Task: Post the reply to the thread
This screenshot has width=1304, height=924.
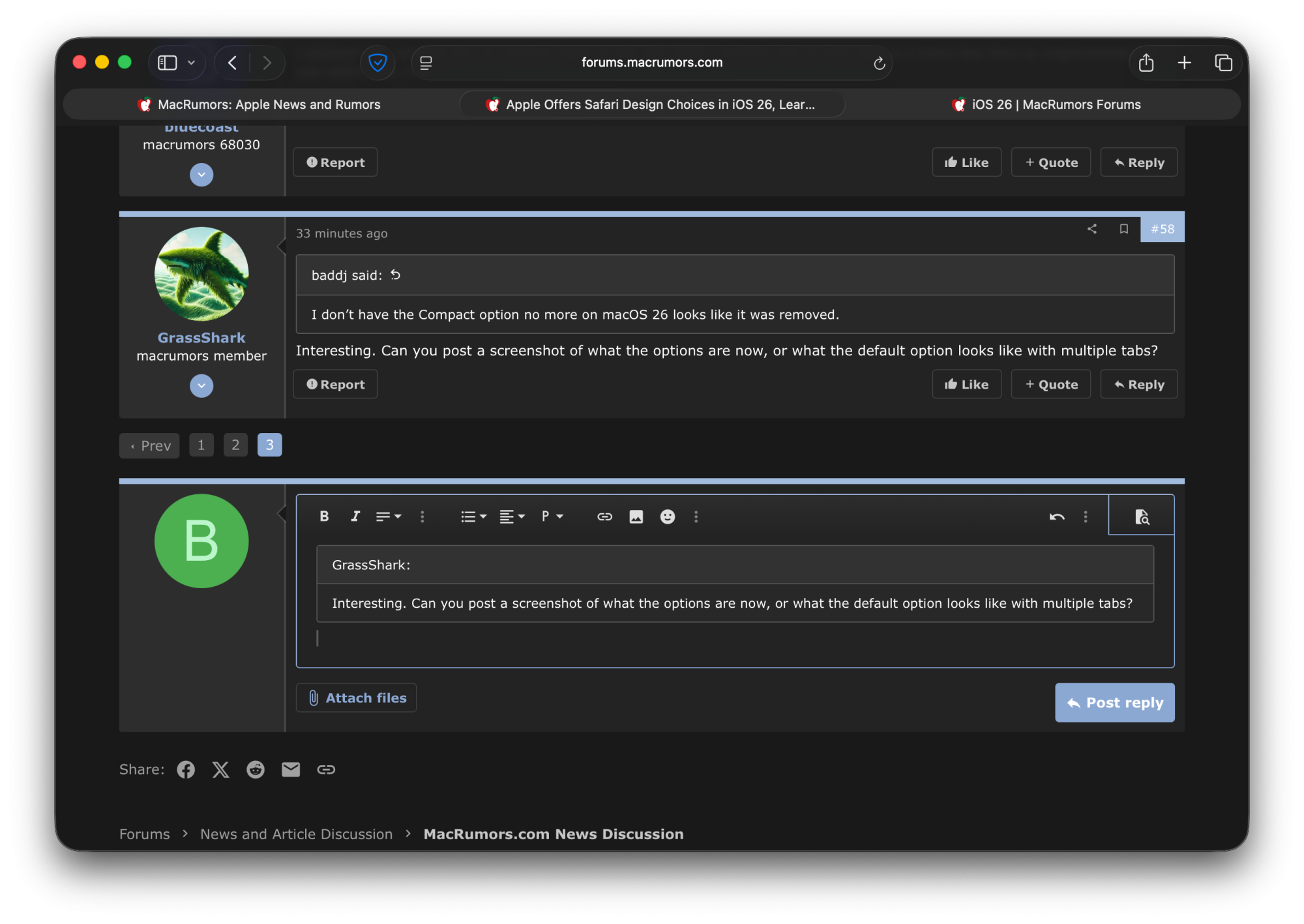Action: (x=1114, y=702)
